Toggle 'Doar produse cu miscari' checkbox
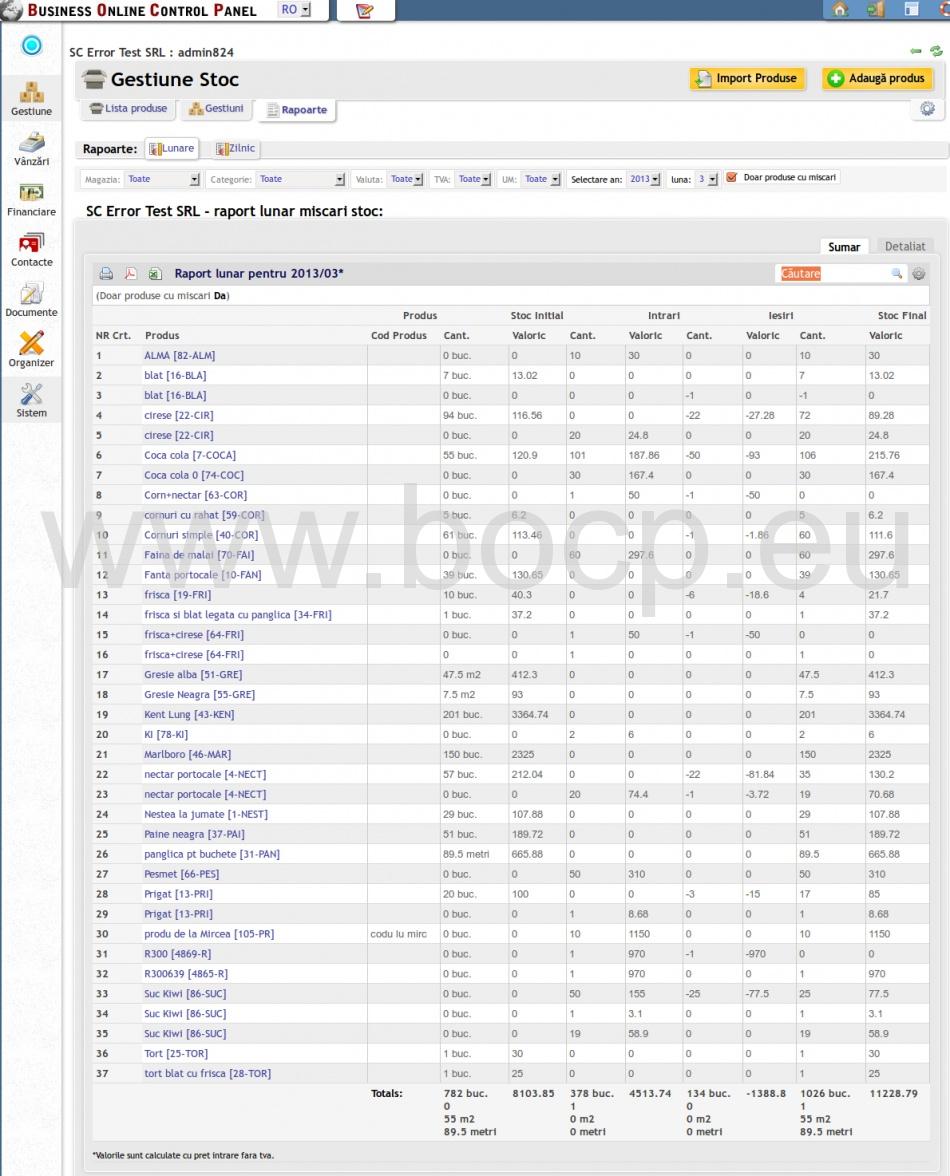The image size is (950, 1176). pos(731,178)
